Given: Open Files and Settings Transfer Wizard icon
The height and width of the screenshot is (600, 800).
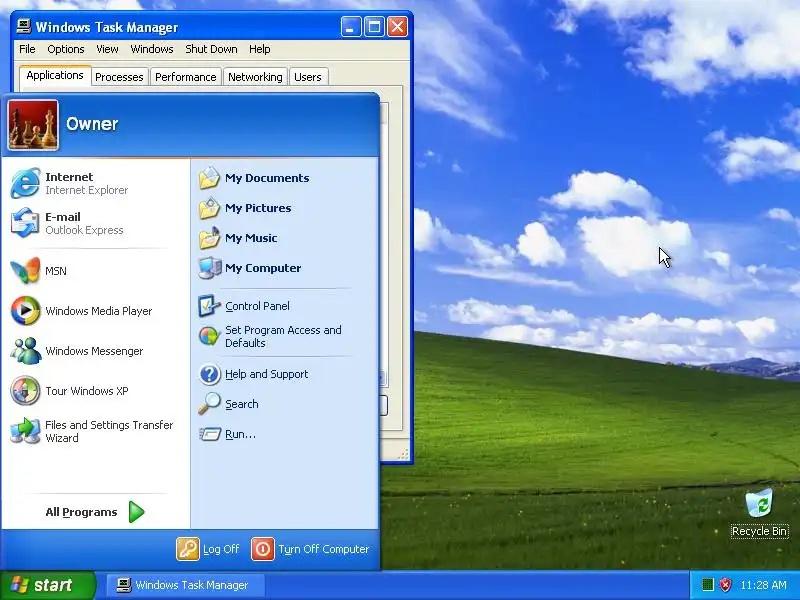Looking at the screenshot, I should (25, 431).
